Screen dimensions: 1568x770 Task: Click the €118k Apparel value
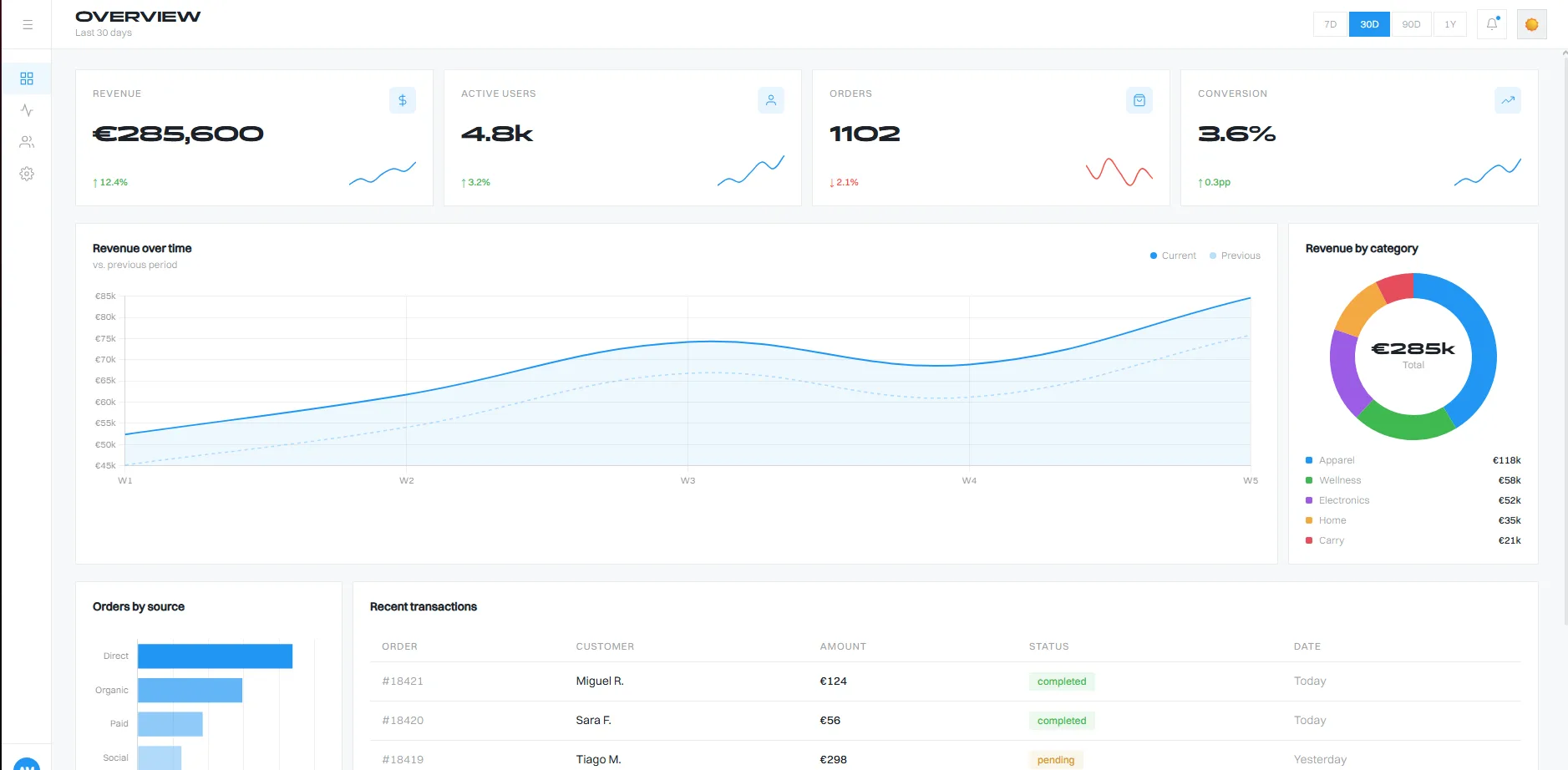click(x=1507, y=460)
